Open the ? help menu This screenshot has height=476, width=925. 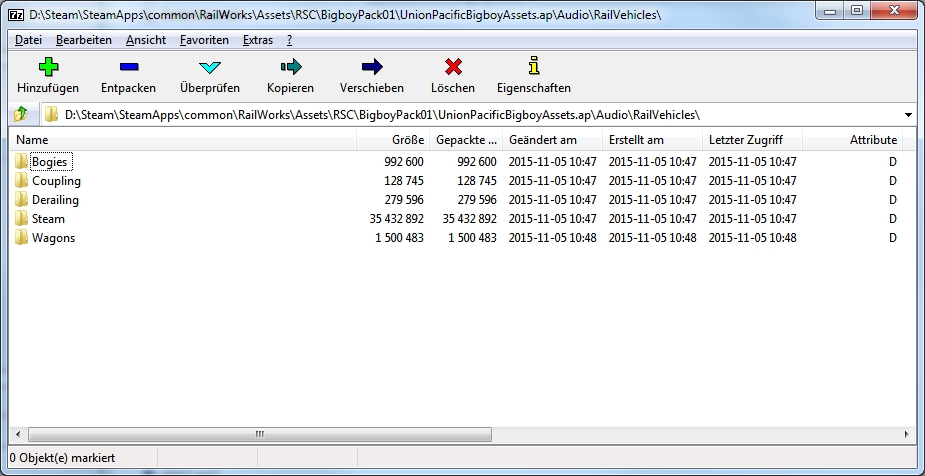(290, 40)
